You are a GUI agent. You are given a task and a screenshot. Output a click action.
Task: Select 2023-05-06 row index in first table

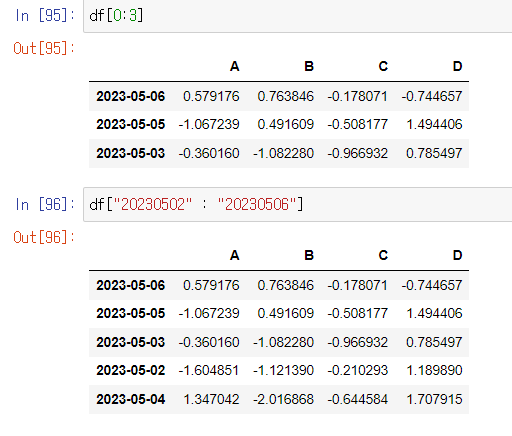pos(131,96)
